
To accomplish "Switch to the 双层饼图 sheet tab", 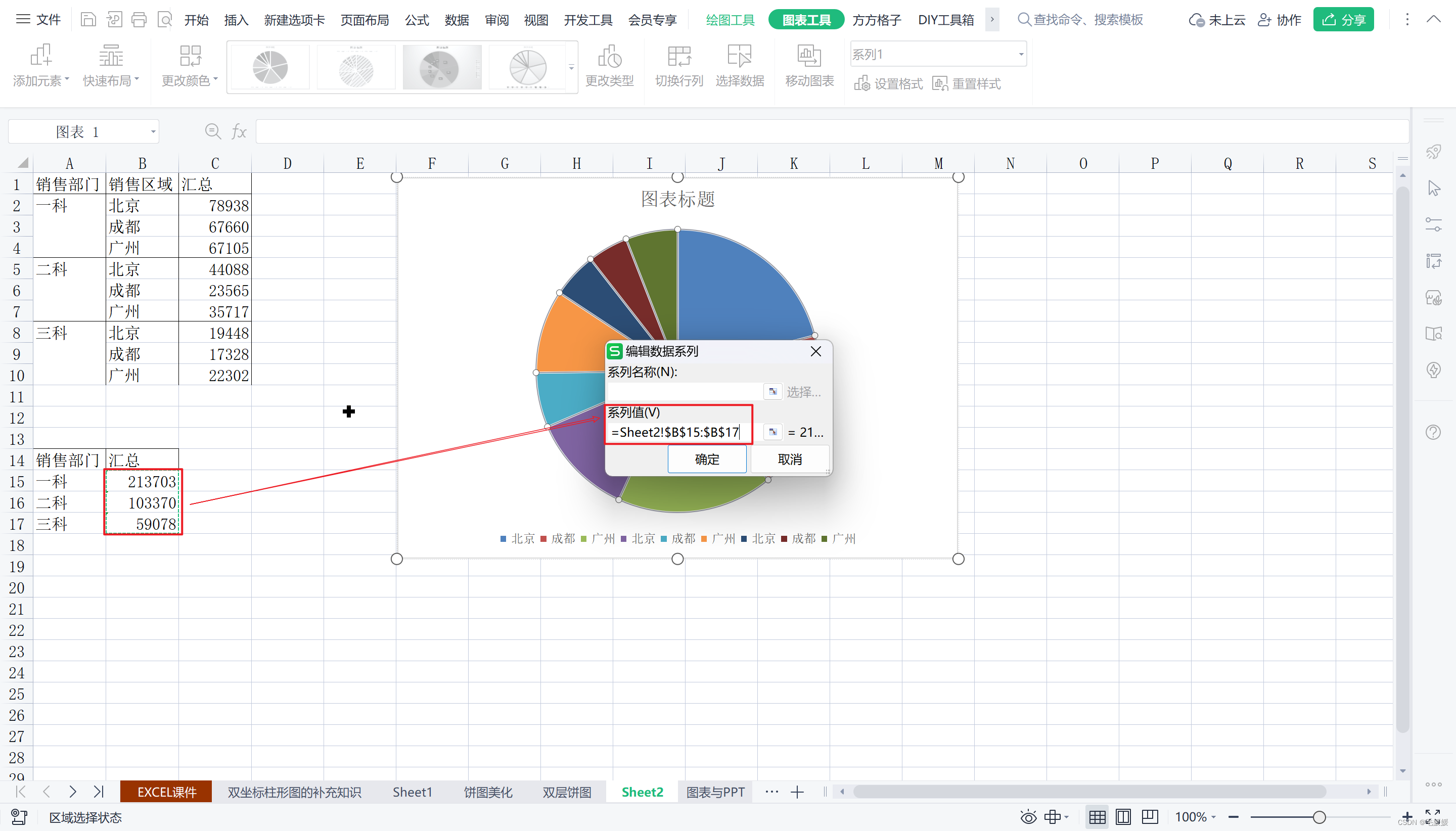I will [566, 792].
